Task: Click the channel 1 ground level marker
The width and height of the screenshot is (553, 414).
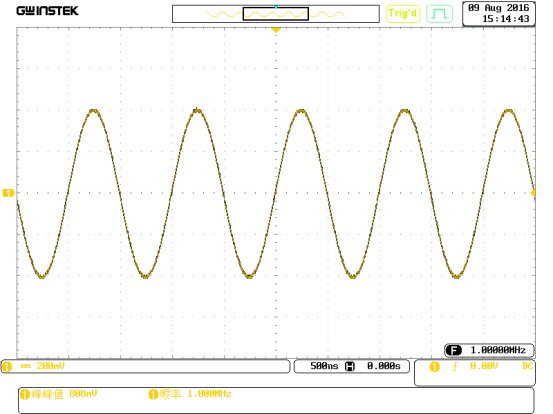Action: coord(8,193)
